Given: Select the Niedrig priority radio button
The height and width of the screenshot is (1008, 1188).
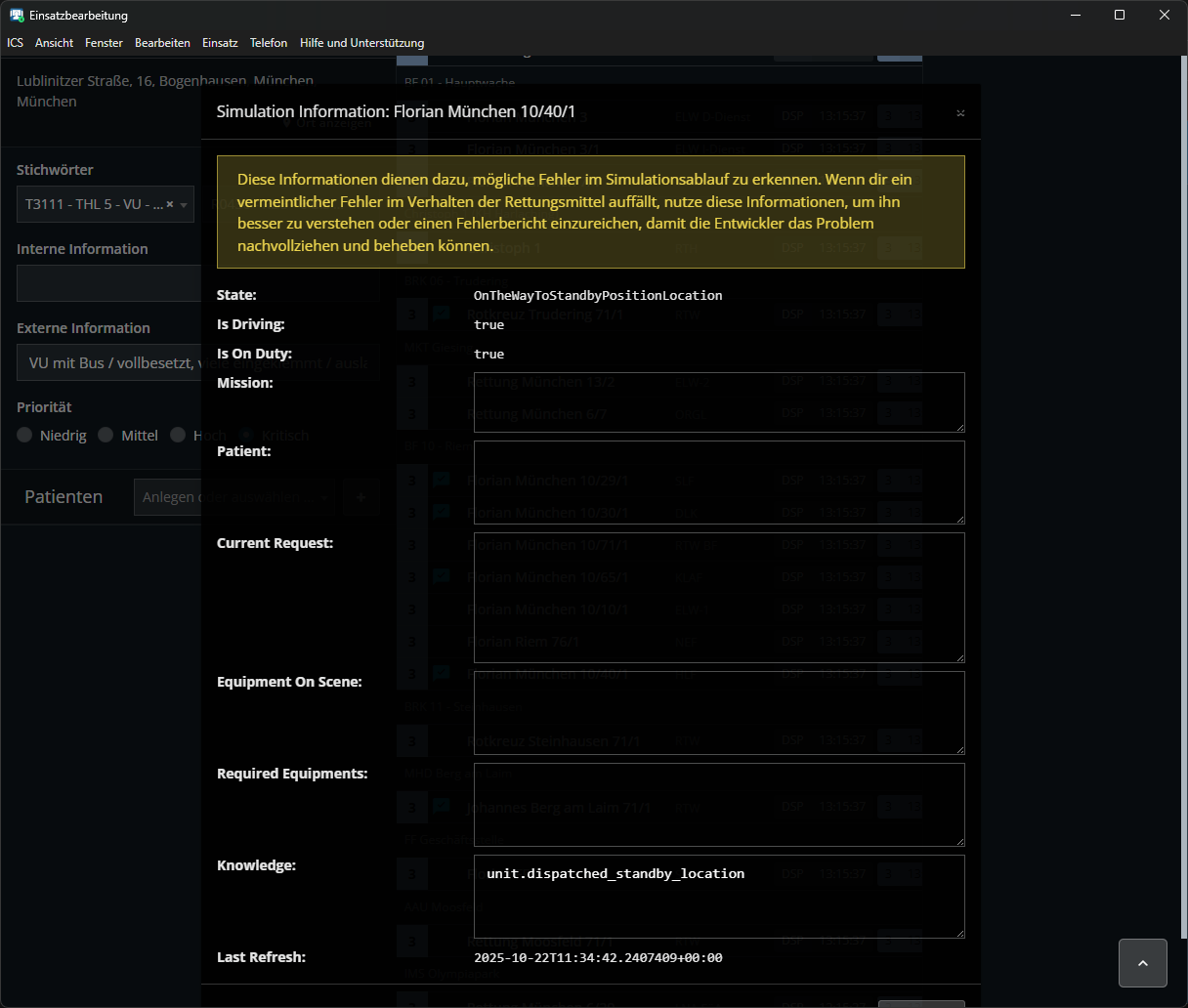Looking at the screenshot, I should pos(25,436).
